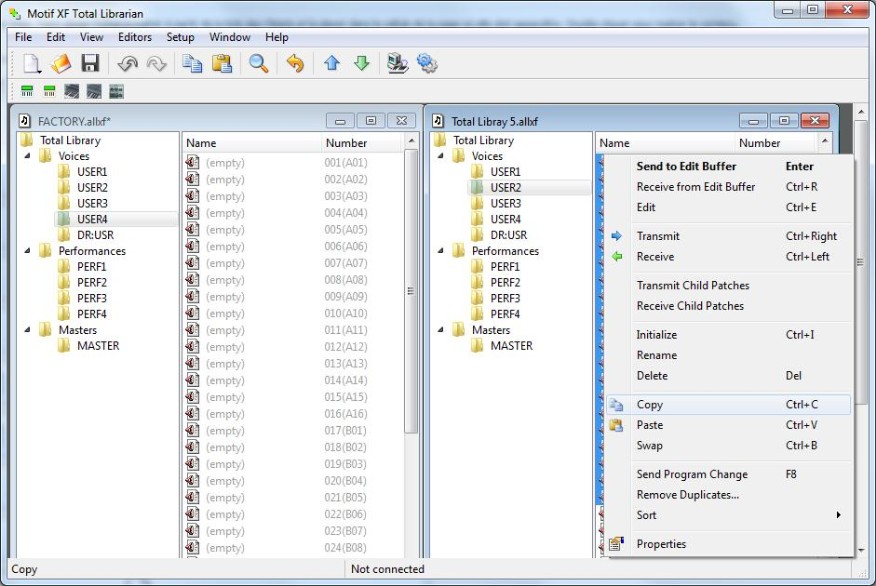This screenshot has height=586, width=876.
Task: Select the 012(A12) empty row
Action: click(293, 347)
